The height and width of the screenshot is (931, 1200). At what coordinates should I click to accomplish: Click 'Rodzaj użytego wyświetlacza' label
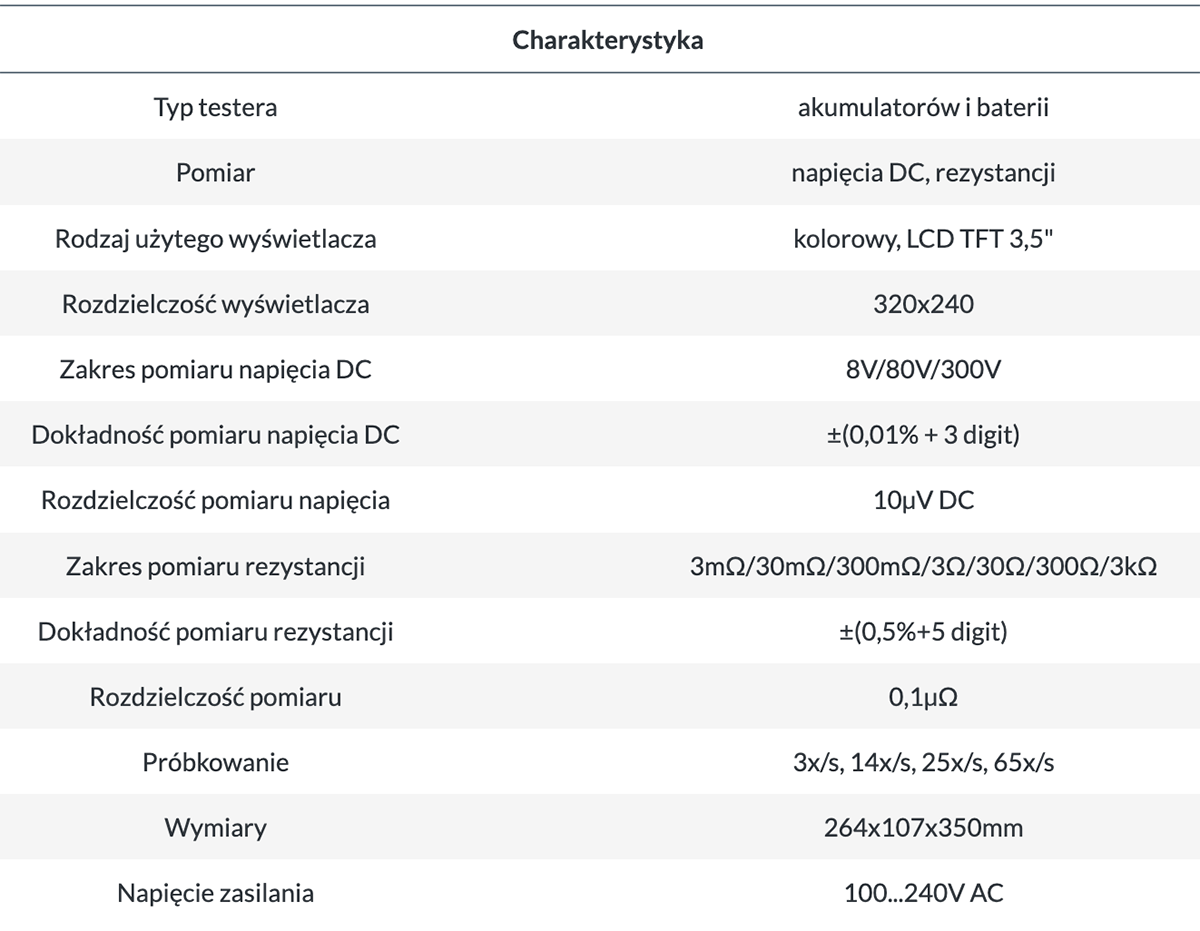[x=215, y=238]
